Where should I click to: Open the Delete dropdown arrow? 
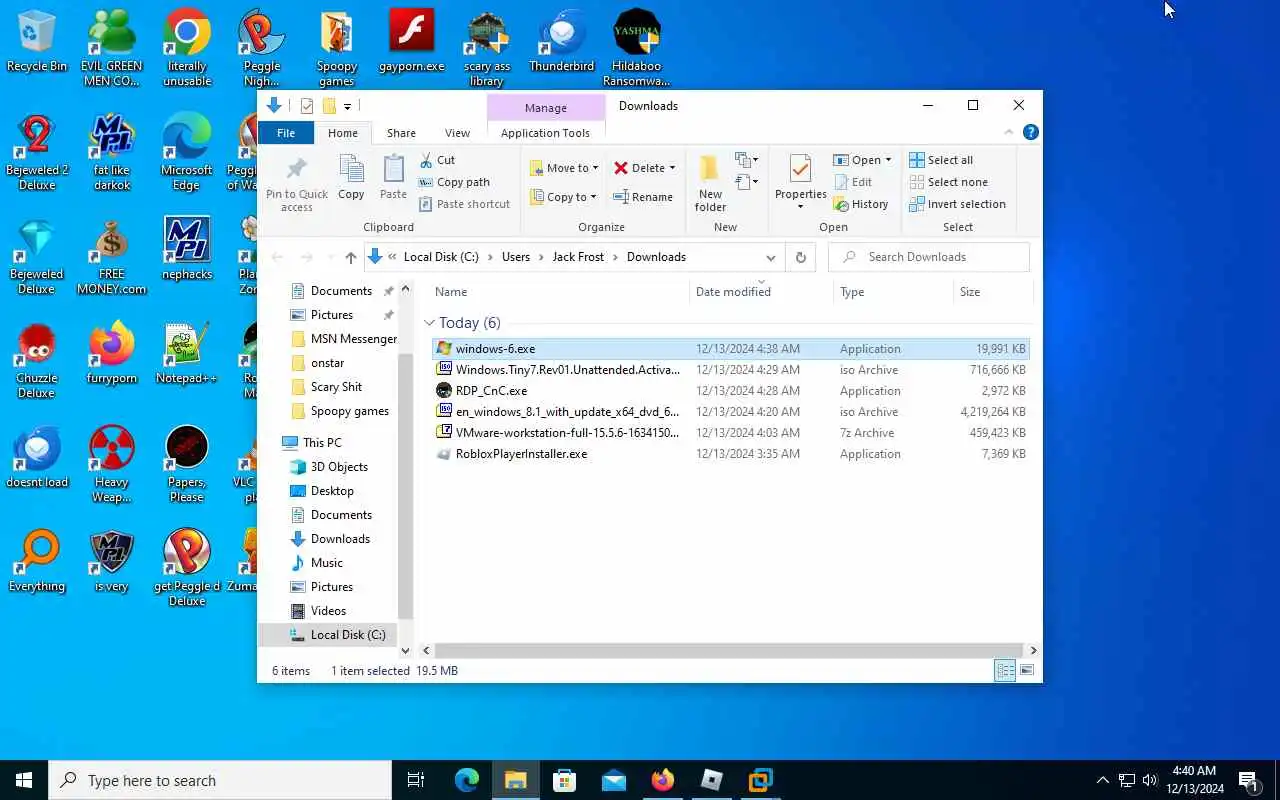(x=672, y=168)
